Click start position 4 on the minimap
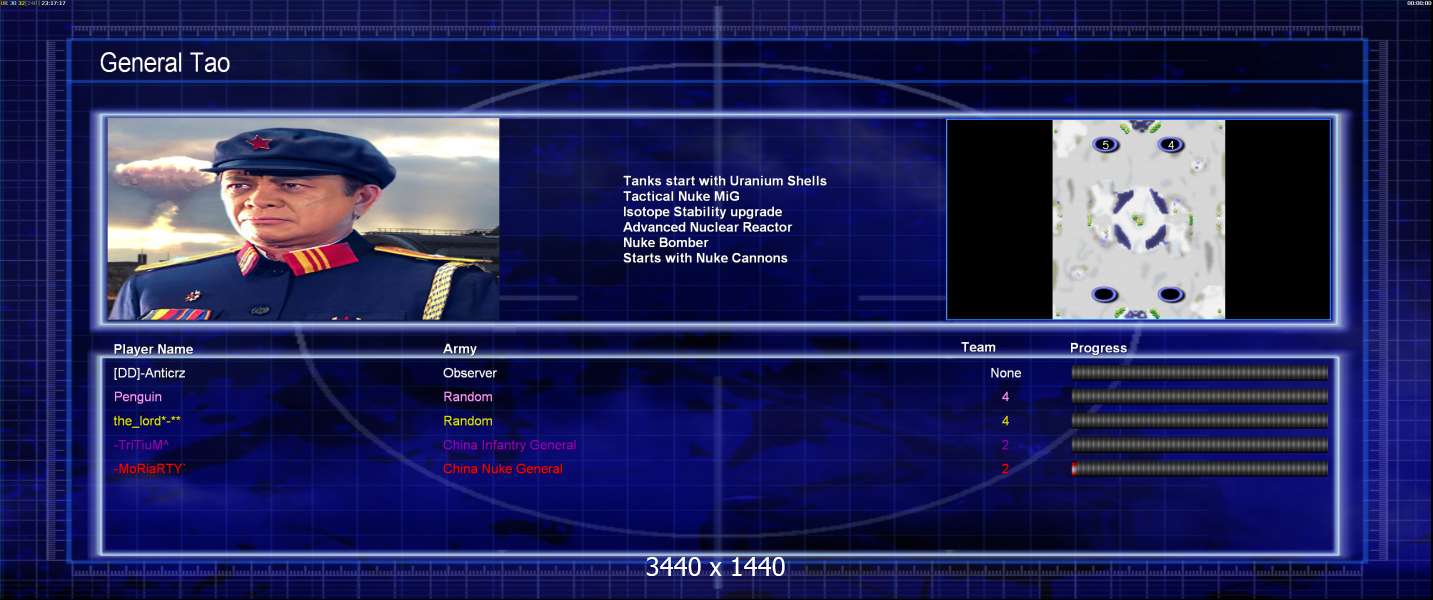This screenshot has height=600, width=1433. (x=1171, y=145)
